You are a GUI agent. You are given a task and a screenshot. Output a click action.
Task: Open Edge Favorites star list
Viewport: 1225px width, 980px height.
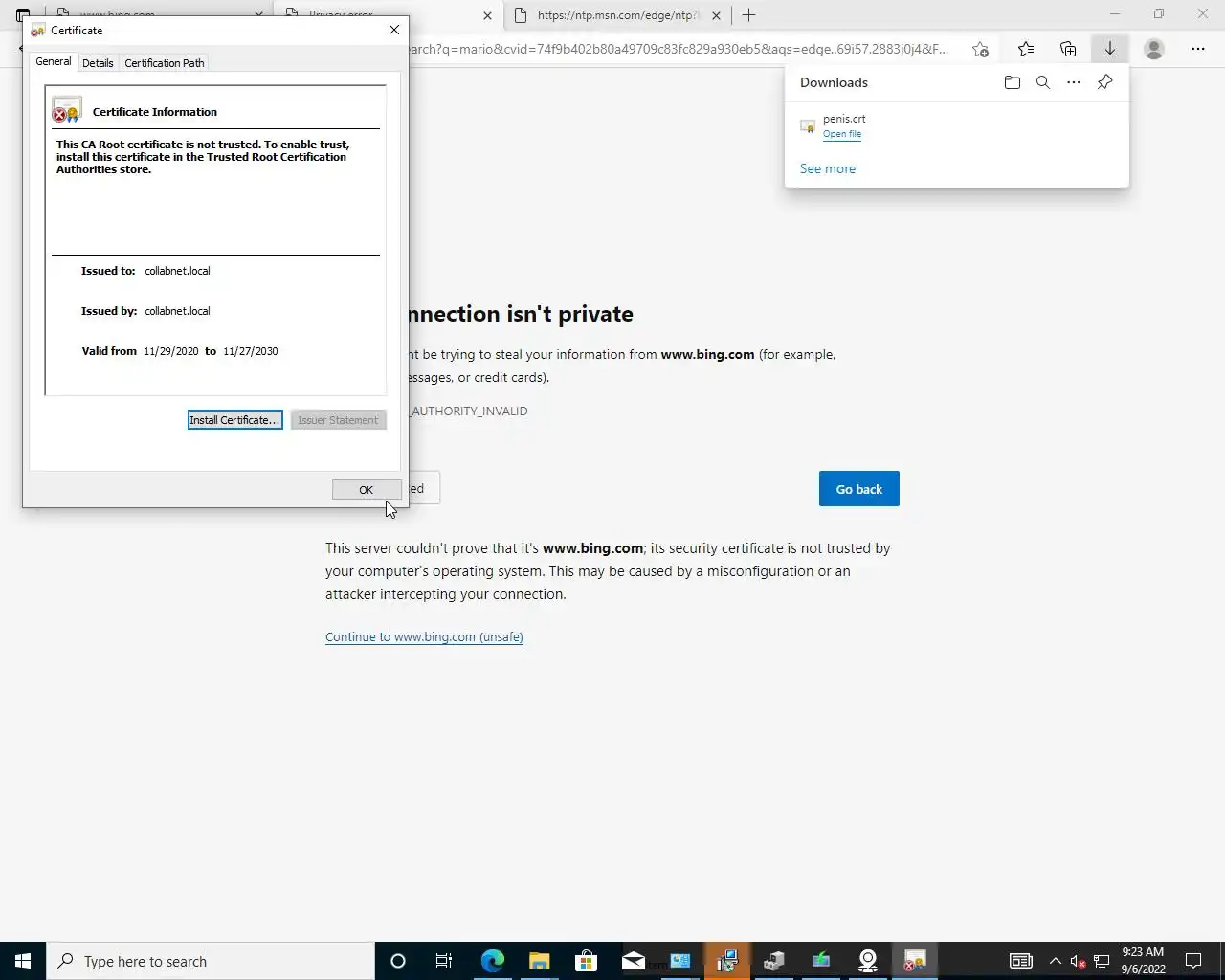(x=1026, y=49)
